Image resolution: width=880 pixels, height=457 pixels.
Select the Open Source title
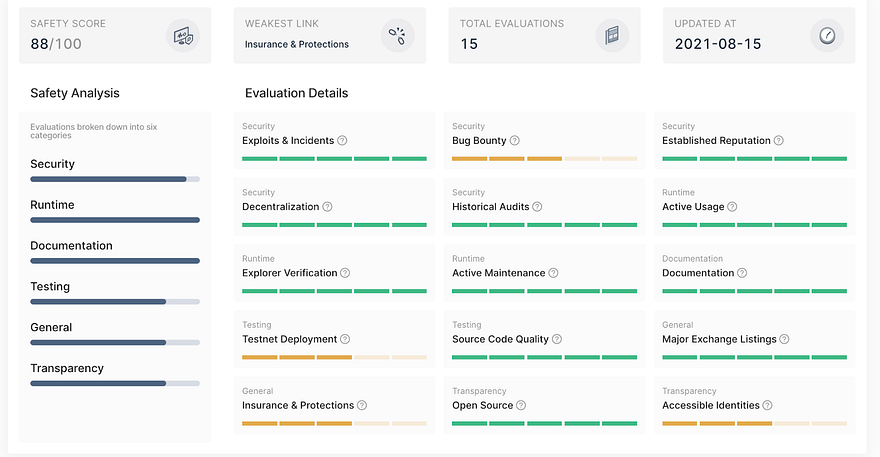pos(483,405)
